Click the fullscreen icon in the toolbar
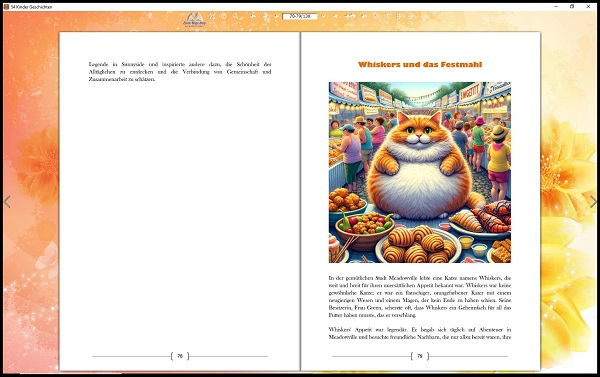The height and width of the screenshot is (377, 600). [212, 16]
